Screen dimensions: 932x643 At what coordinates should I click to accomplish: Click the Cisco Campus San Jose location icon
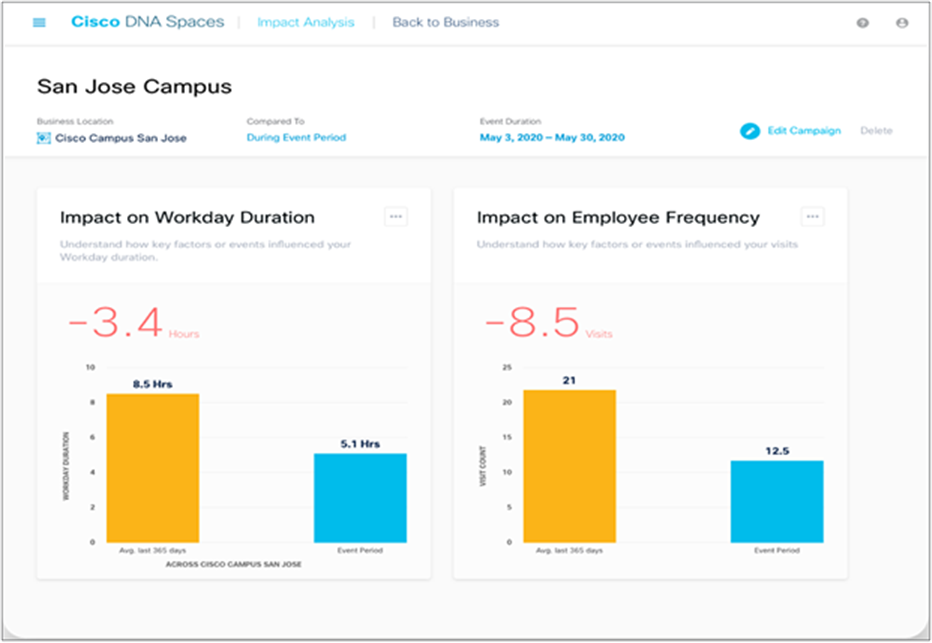(43, 138)
